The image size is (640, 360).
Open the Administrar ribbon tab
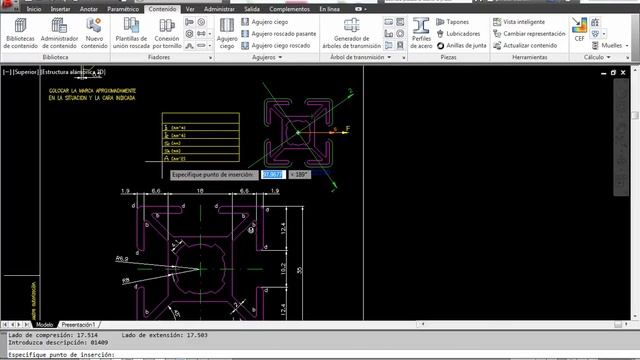point(219,9)
